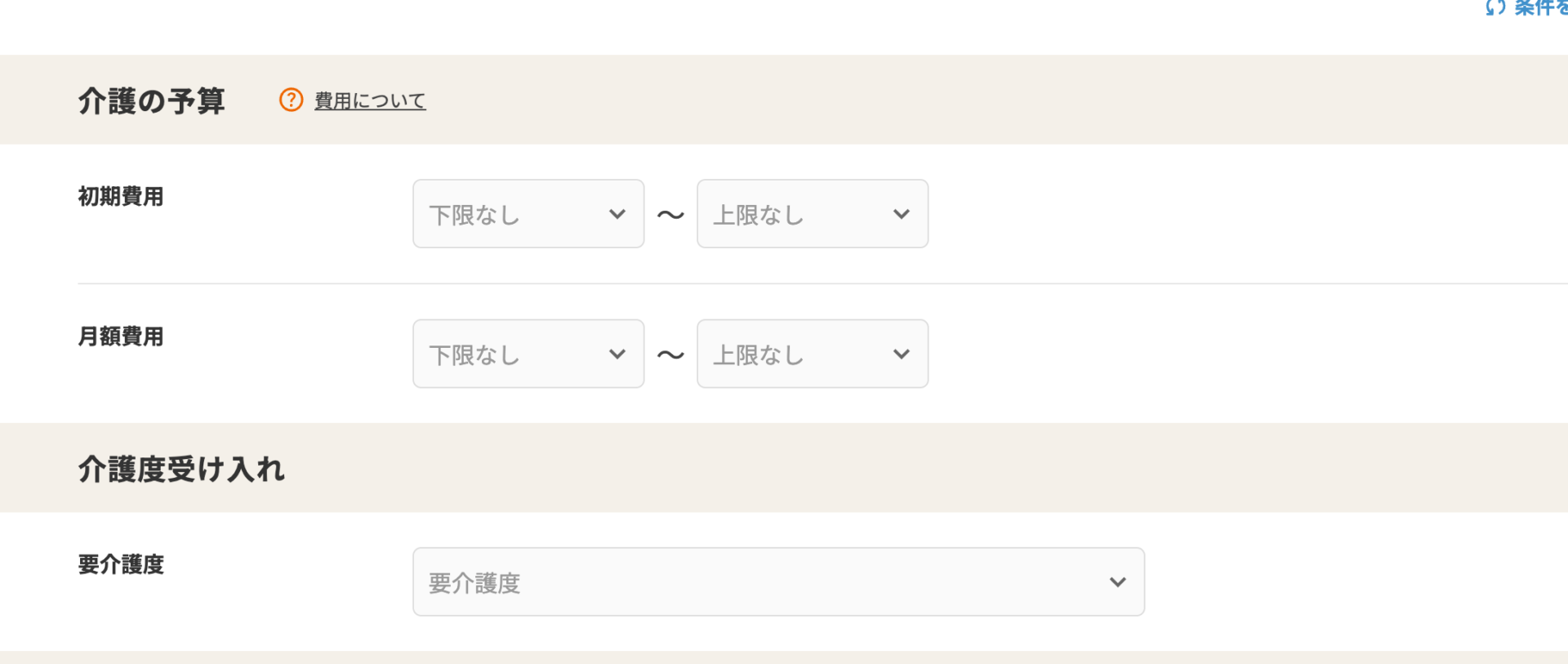This screenshot has width=1568, height=664.
Task: Click the 要介護度 field label
Action: point(121,564)
